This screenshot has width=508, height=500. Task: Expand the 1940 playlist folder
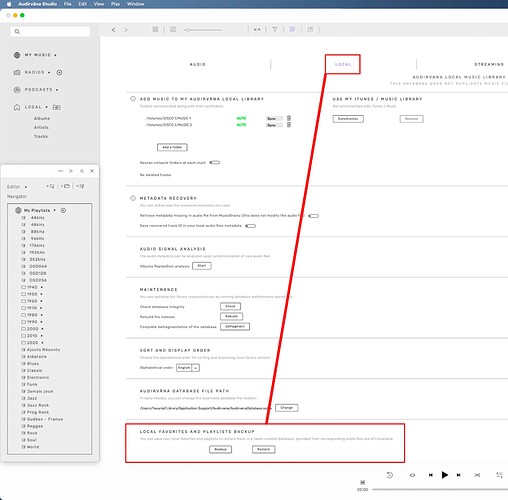click(x=42, y=287)
